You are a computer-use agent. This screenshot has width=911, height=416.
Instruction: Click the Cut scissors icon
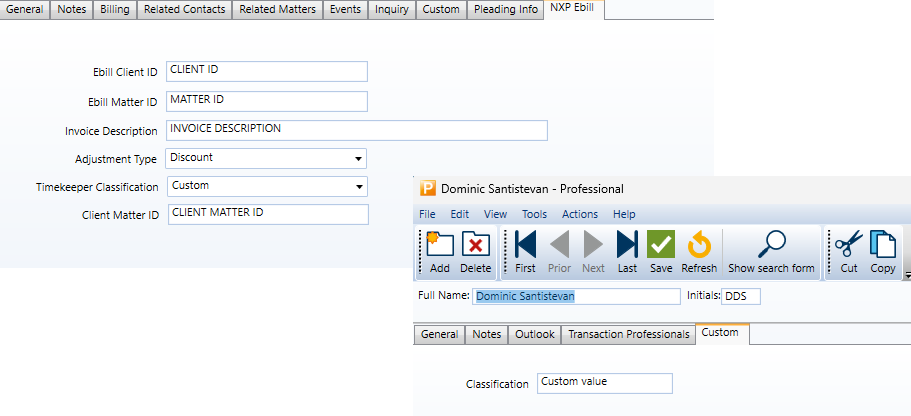click(x=848, y=252)
